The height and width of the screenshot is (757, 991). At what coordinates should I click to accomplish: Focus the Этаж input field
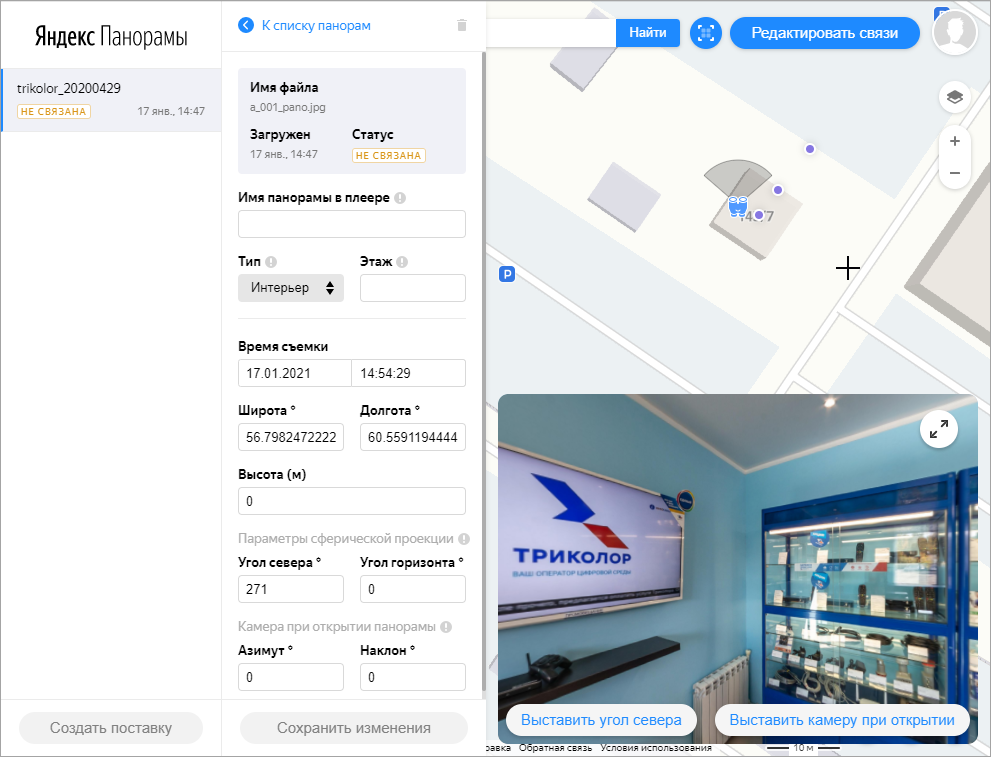coord(413,288)
